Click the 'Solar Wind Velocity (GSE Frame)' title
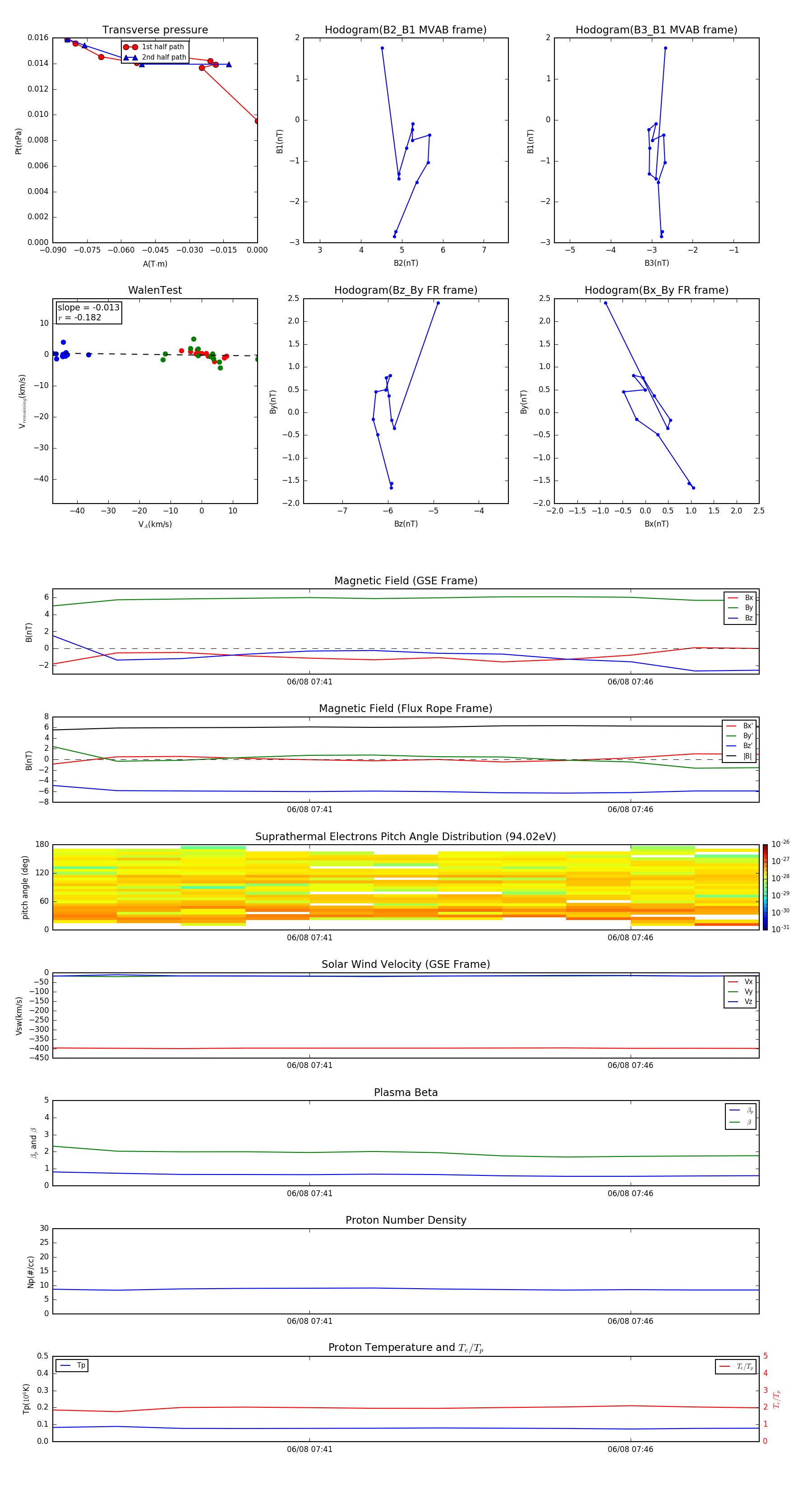812x1489 pixels. (406, 965)
